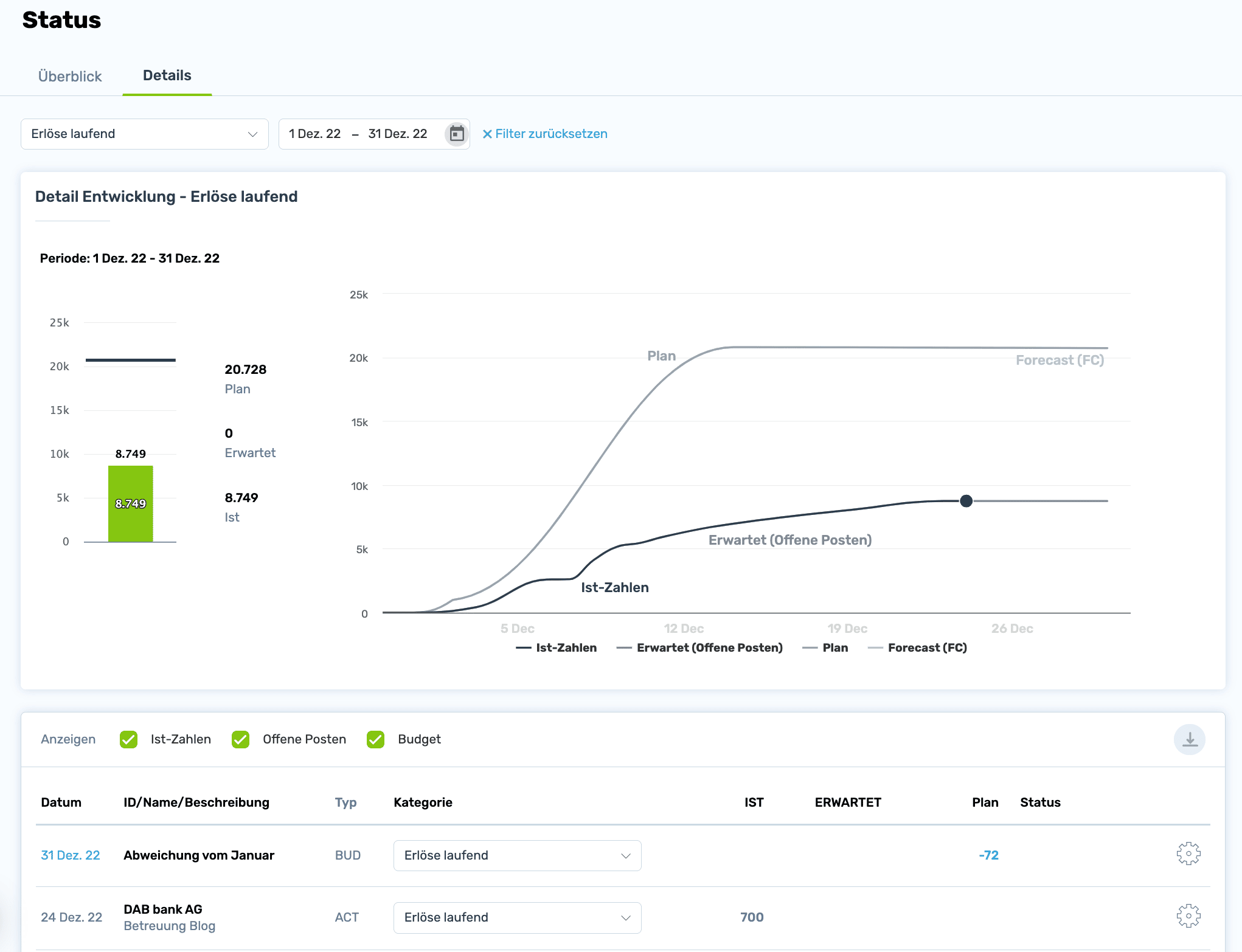The width and height of the screenshot is (1242, 952).
Task: Expand category dropdown in DAB bank AG row
Action: [517, 917]
